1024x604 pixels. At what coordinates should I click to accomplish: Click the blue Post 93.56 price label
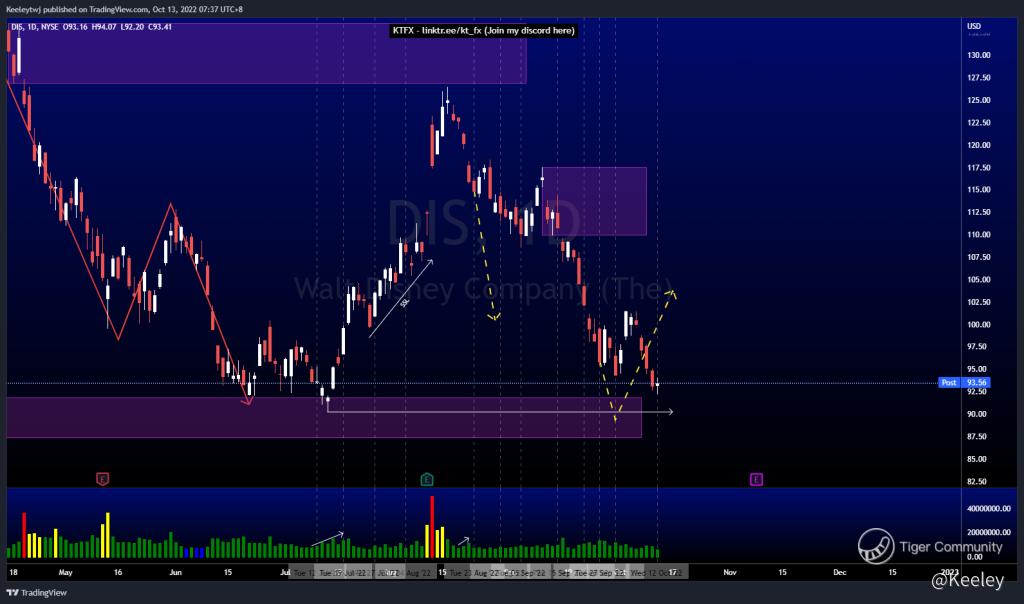[965, 383]
